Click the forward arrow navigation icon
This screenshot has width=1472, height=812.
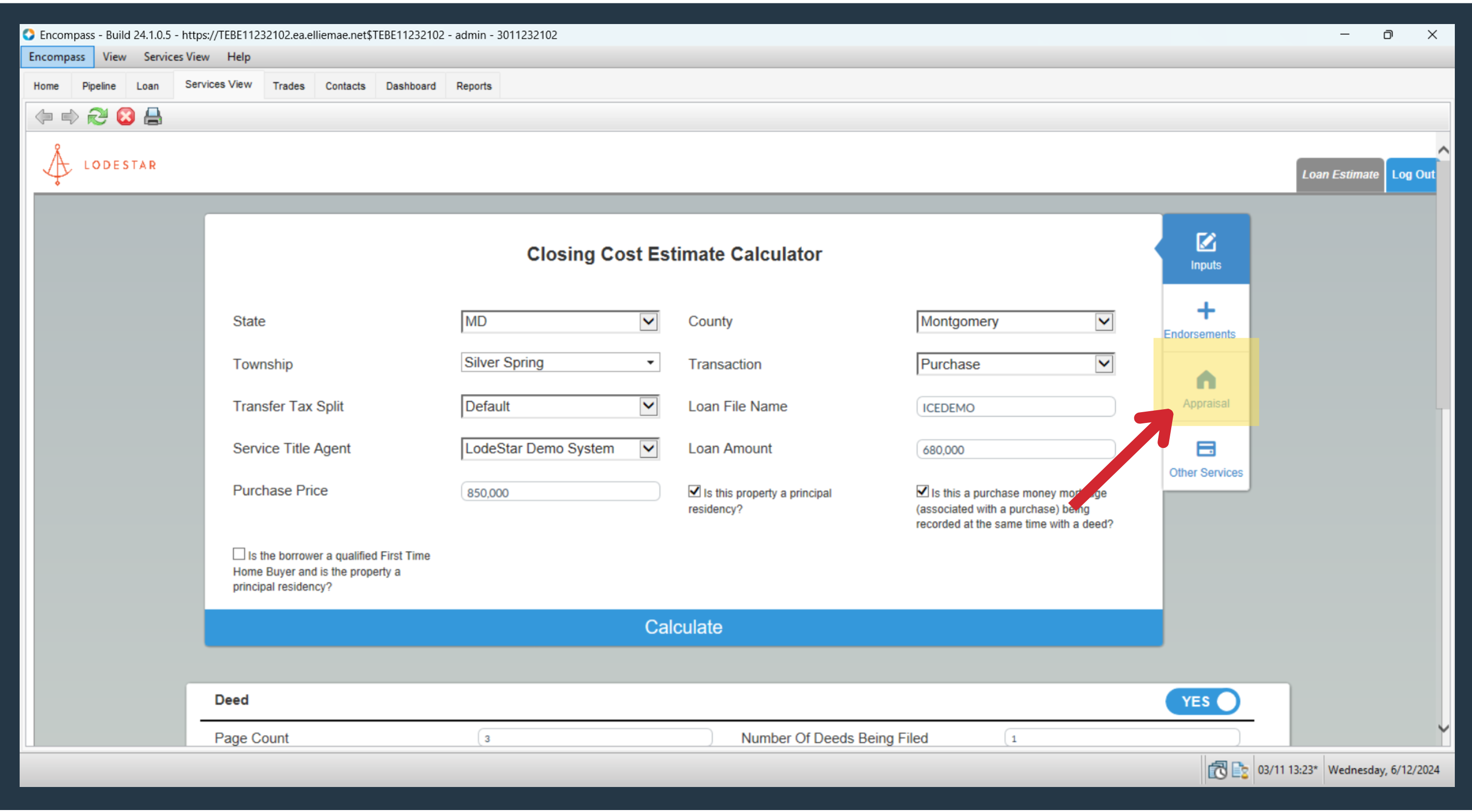[70, 117]
